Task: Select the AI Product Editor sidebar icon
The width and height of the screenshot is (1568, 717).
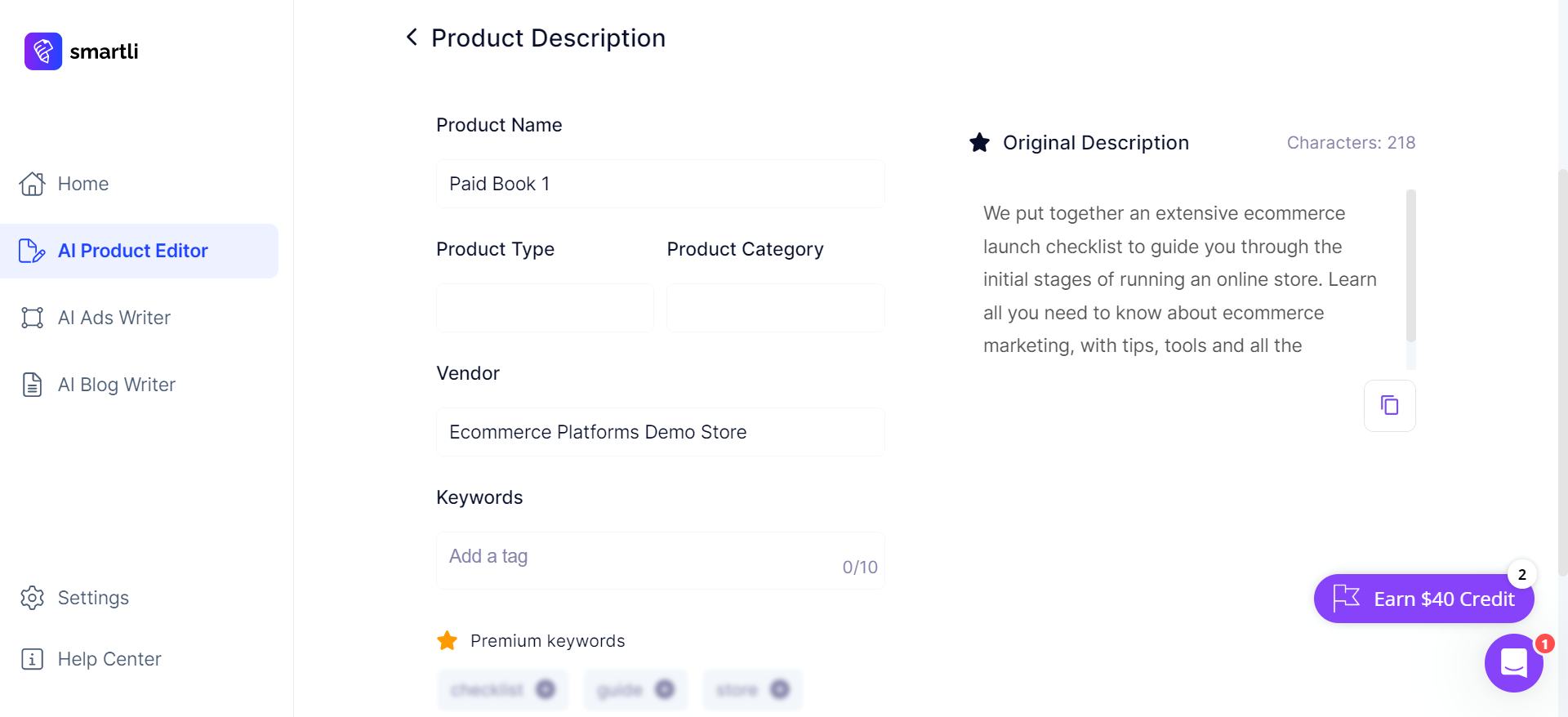Action: [31, 251]
